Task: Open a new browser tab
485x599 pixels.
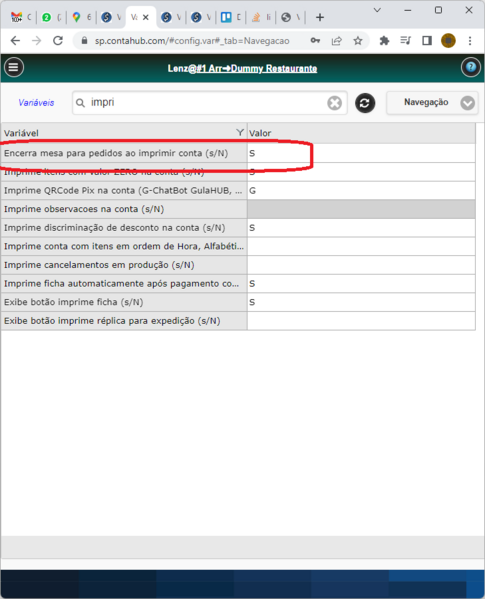Action: point(320,17)
